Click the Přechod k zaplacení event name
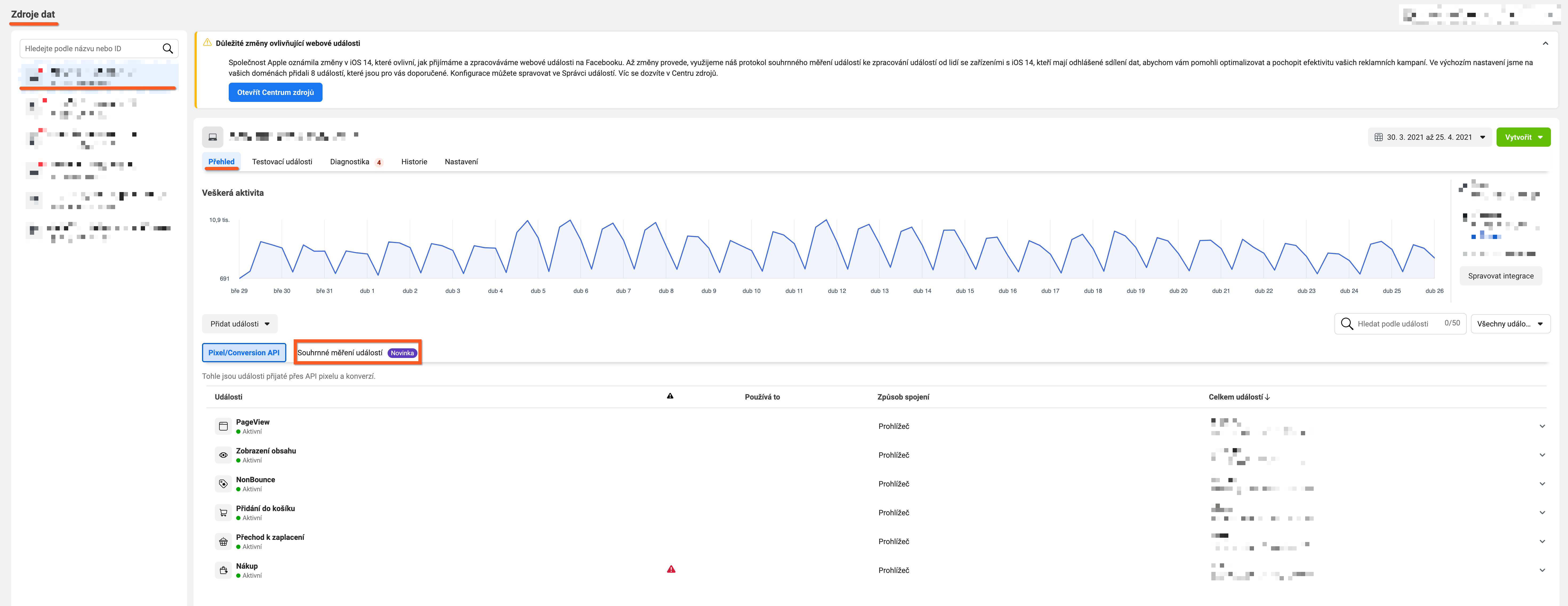This screenshot has width=1568, height=606. [270, 537]
